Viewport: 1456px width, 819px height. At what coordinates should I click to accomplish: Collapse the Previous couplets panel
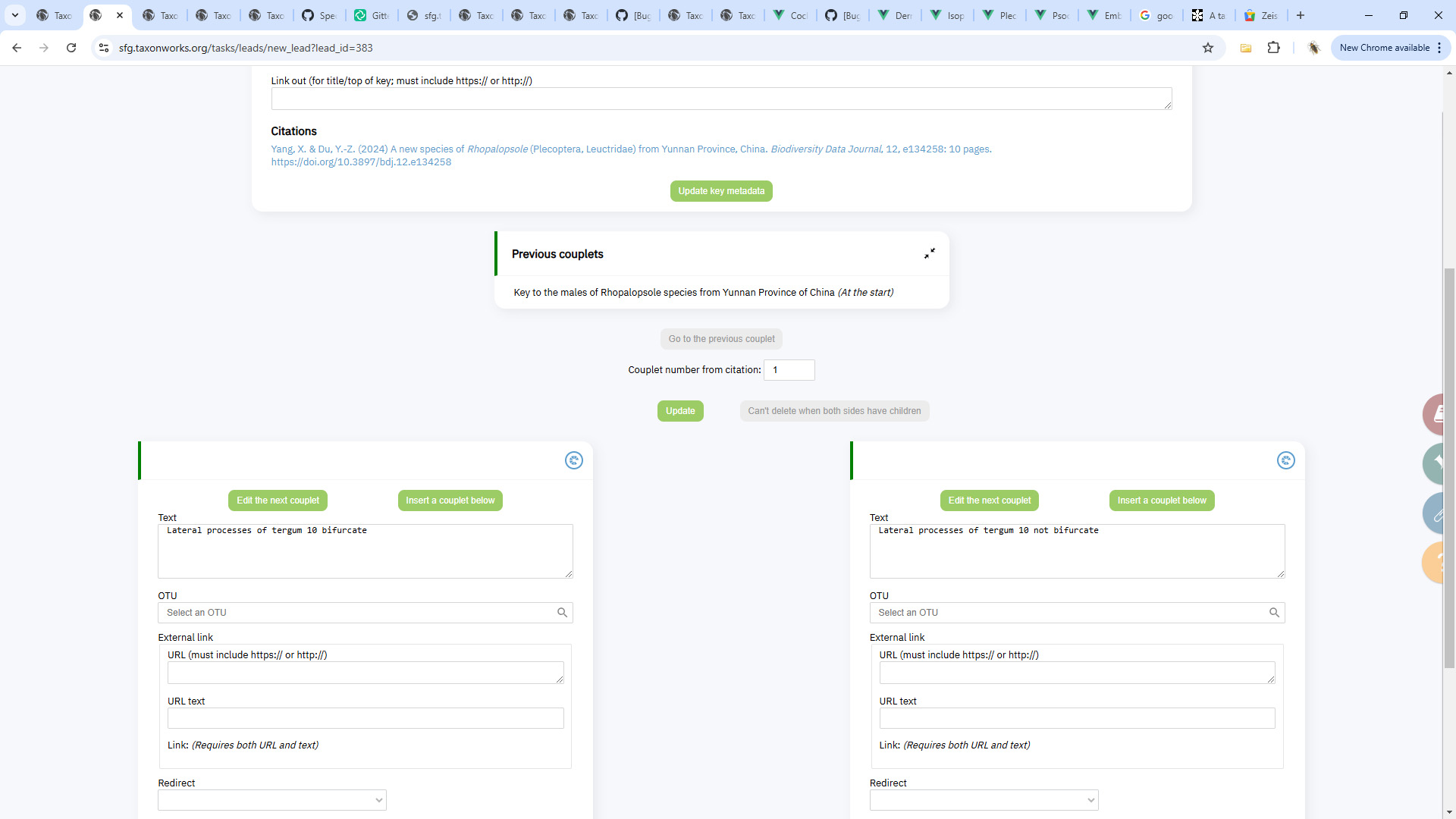tap(929, 253)
